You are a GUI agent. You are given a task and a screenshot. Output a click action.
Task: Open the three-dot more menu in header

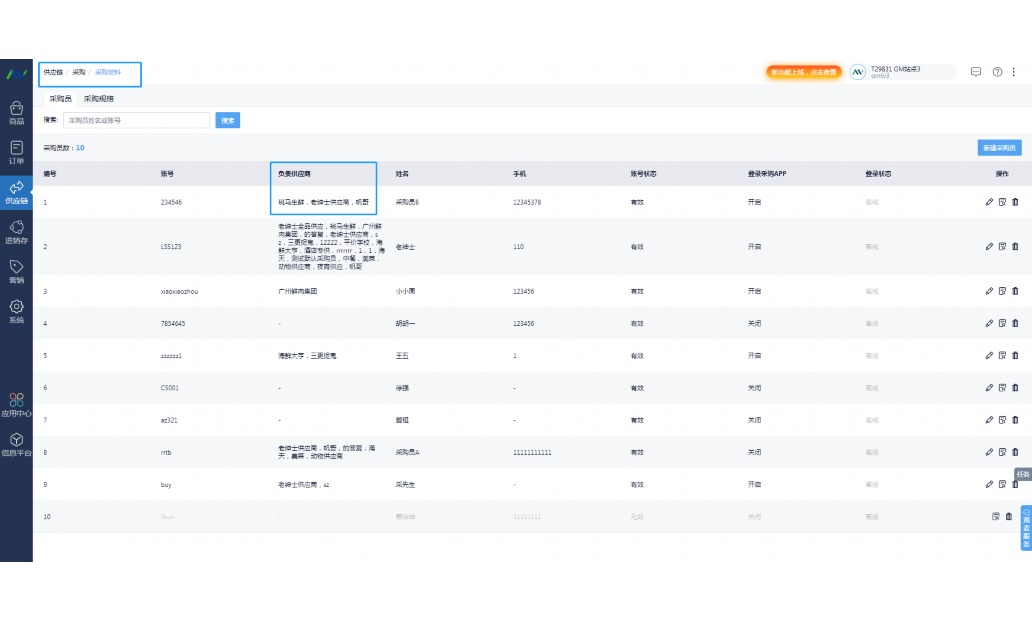tap(1016, 72)
